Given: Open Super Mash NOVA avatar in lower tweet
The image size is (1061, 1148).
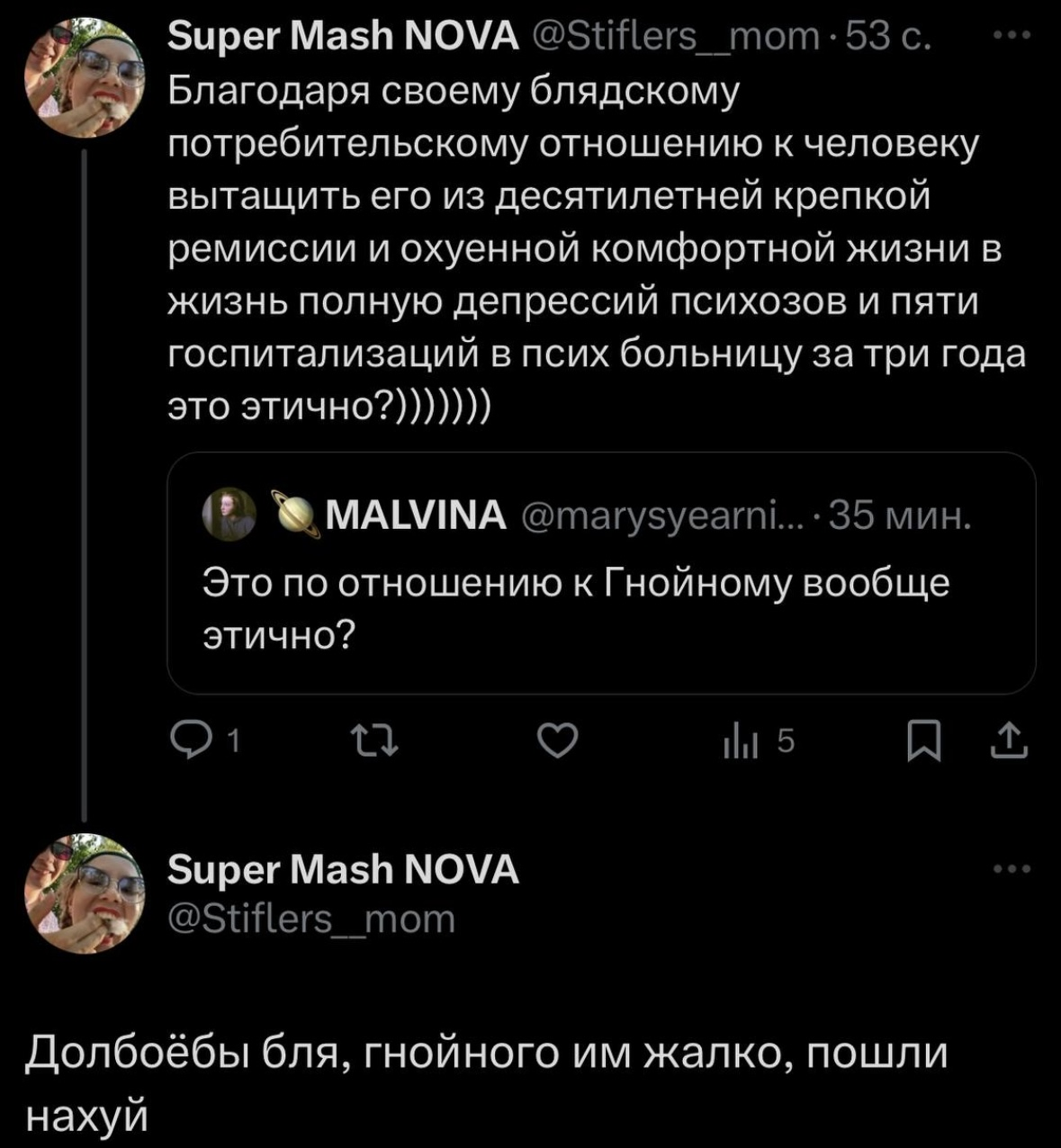Looking at the screenshot, I should [84, 892].
